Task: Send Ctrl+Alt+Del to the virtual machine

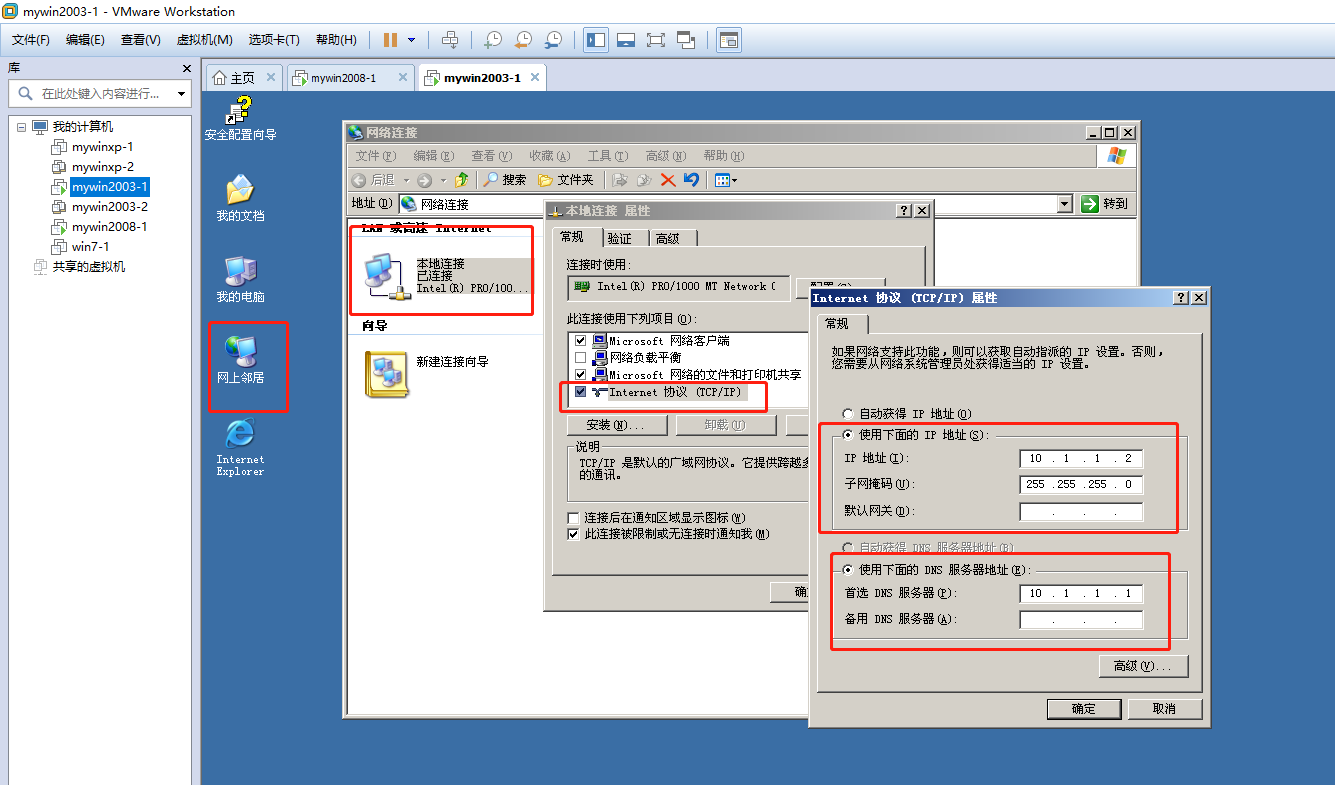Action: coord(450,40)
